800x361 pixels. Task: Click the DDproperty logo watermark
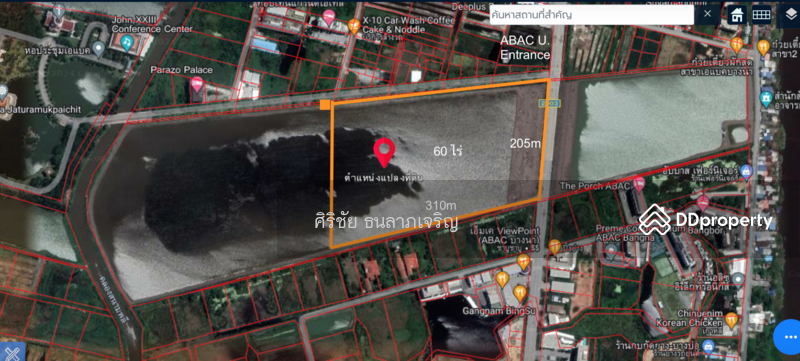[x=706, y=220]
